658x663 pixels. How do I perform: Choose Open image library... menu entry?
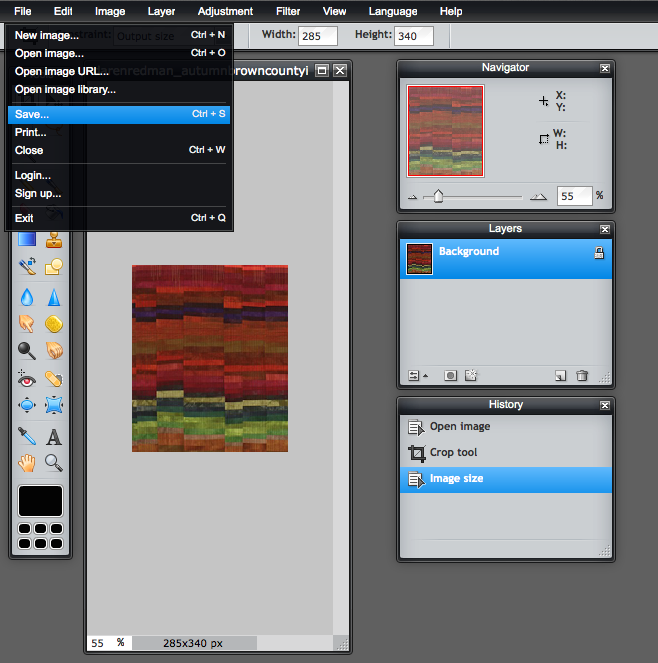point(119,90)
